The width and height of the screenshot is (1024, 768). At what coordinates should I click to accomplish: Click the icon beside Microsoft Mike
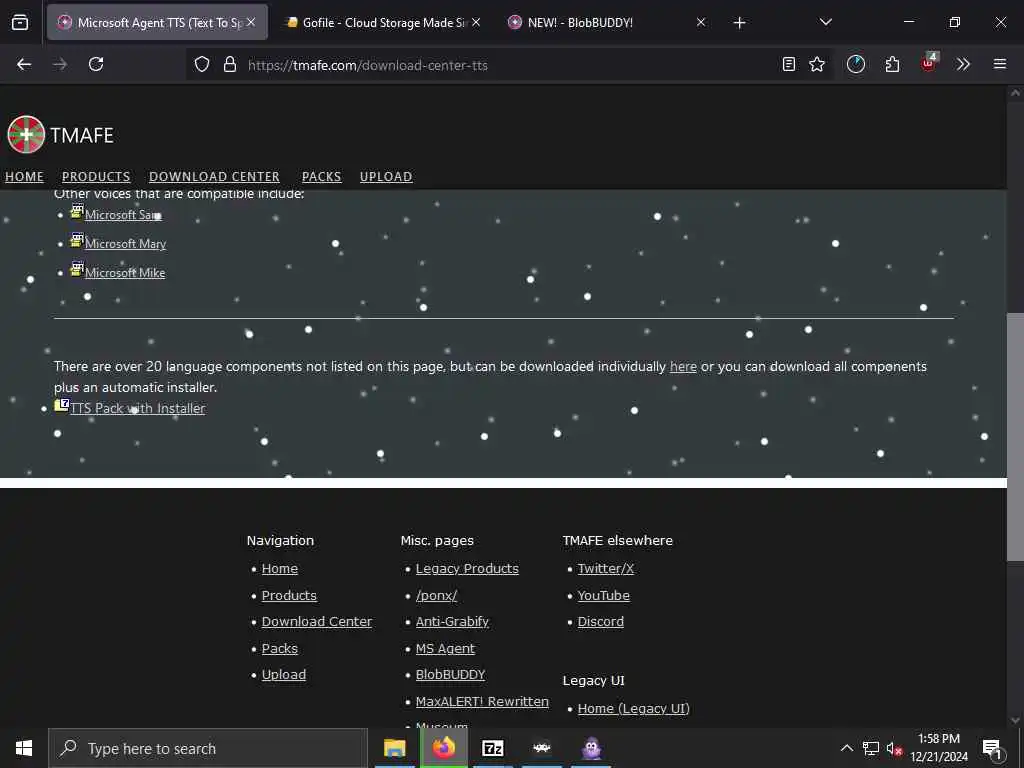tap(77, 268)
